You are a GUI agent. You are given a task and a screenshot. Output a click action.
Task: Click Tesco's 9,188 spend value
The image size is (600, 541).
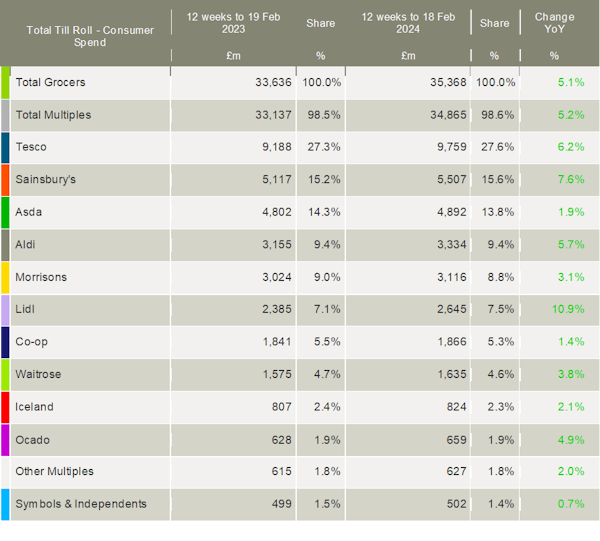[x=277, y=147]
